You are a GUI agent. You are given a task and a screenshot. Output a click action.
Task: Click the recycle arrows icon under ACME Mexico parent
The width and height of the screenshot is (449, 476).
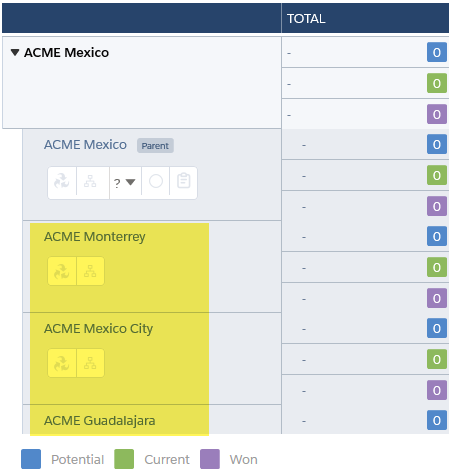click(62, 181)
